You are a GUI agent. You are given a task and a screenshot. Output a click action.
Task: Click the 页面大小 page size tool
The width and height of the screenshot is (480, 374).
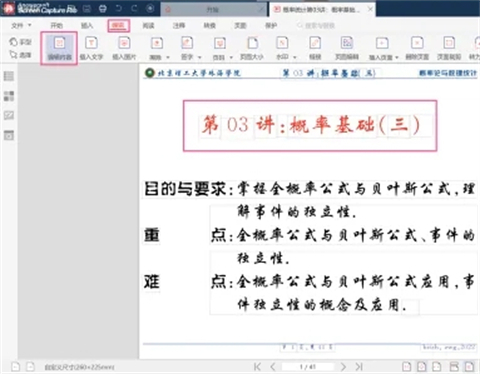(252, 48)
